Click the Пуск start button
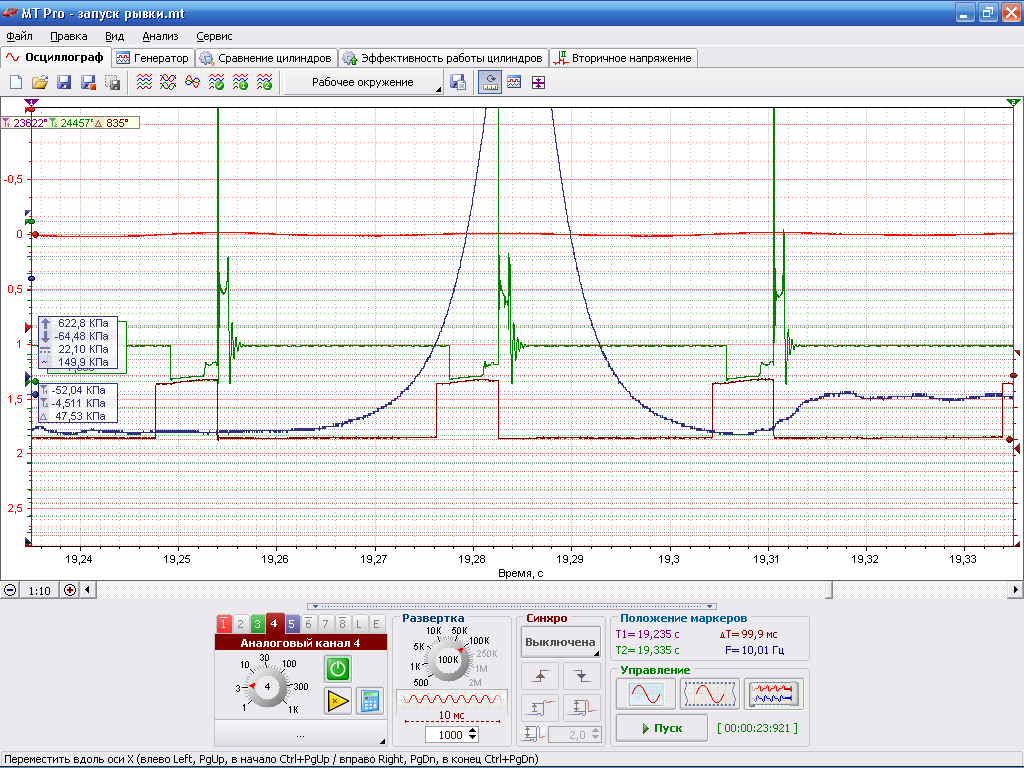1024x768 pixels. point(662,728)
